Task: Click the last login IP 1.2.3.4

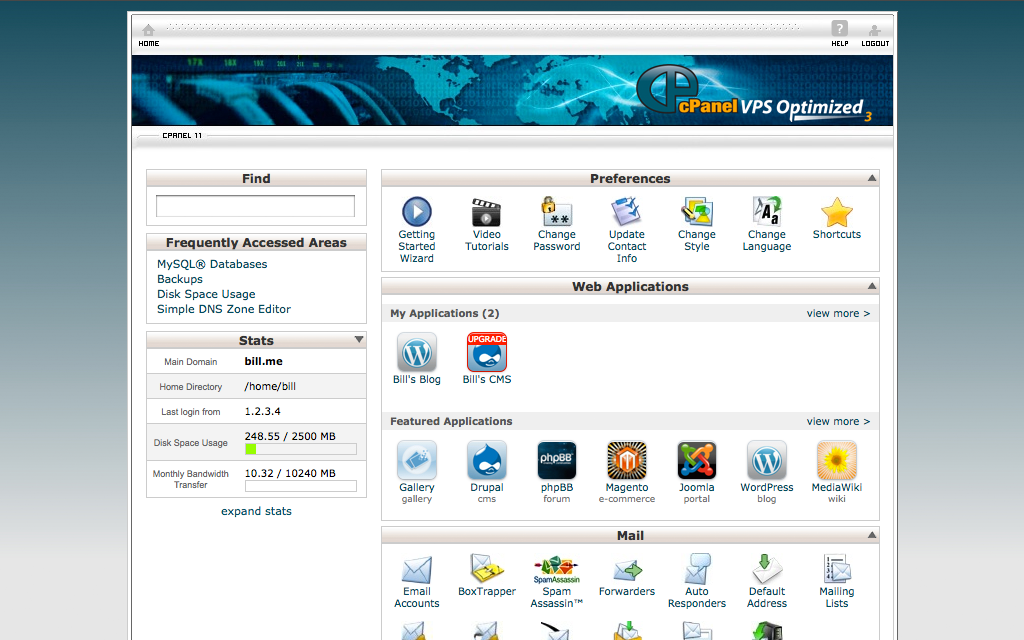Action: click(263, 411)
